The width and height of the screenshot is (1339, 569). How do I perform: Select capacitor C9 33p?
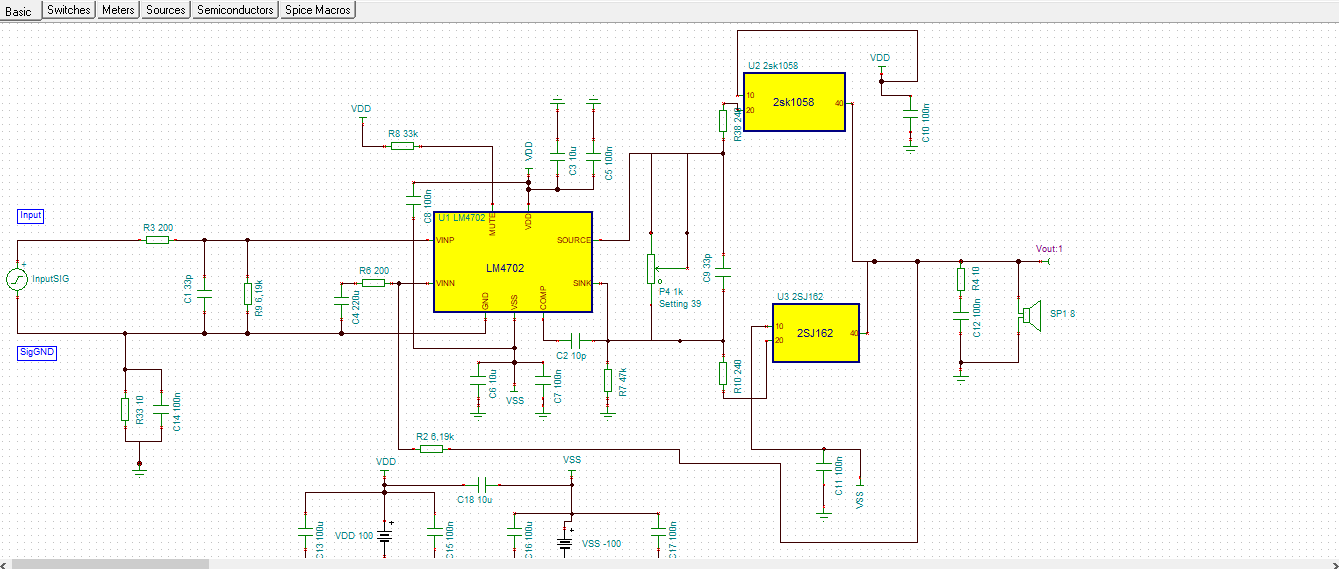click(x=723, y=270)
